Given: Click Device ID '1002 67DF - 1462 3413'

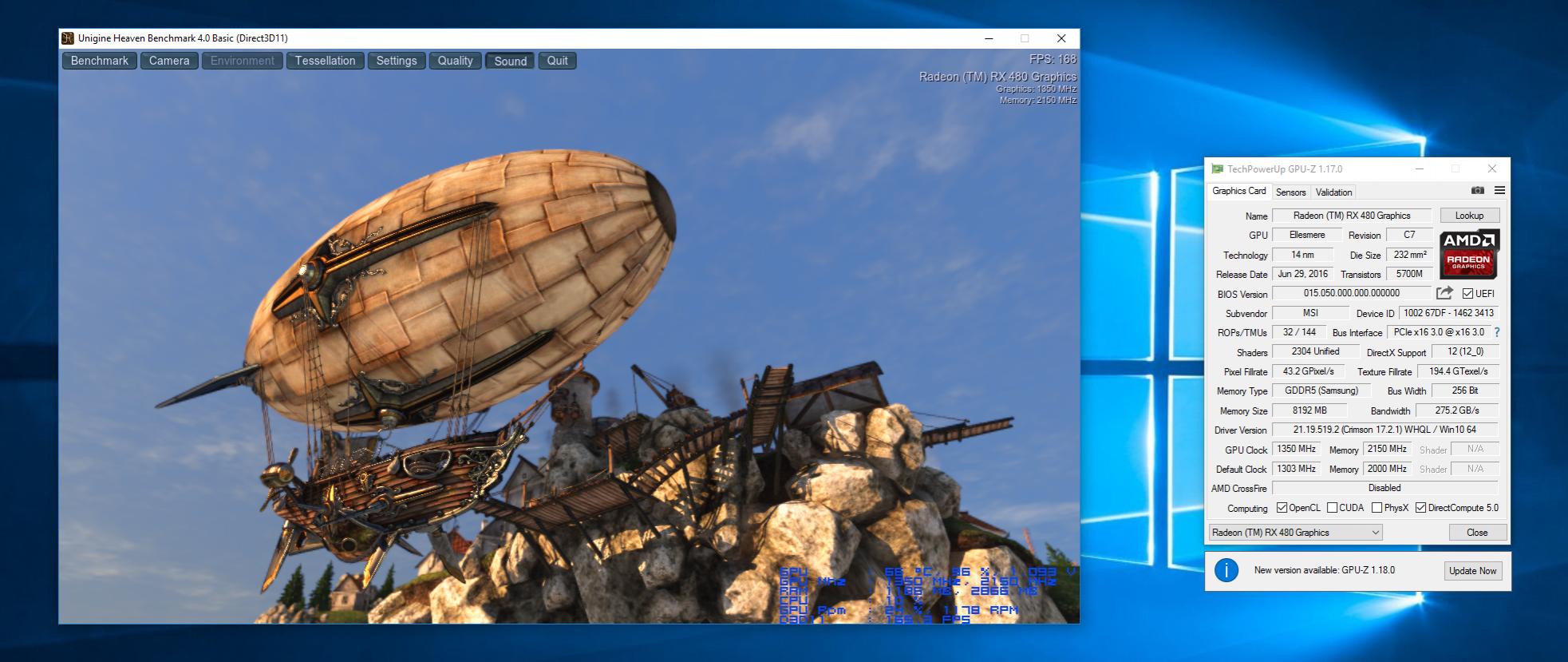Looking at the screenshot, I should click(x=1448, y=313).
